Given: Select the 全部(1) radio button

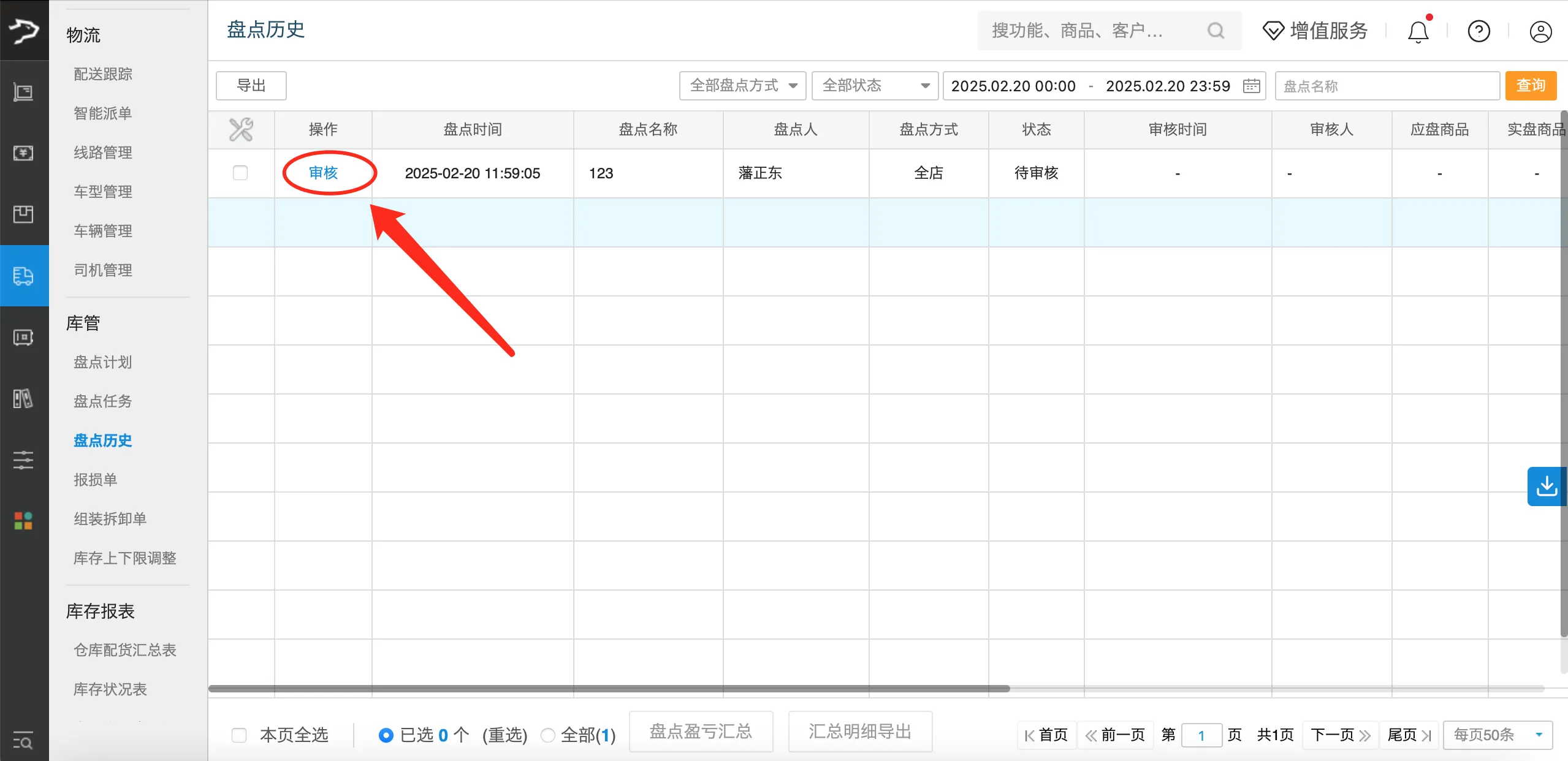Looking at the screenshot, I should click(x=547, y=734).
